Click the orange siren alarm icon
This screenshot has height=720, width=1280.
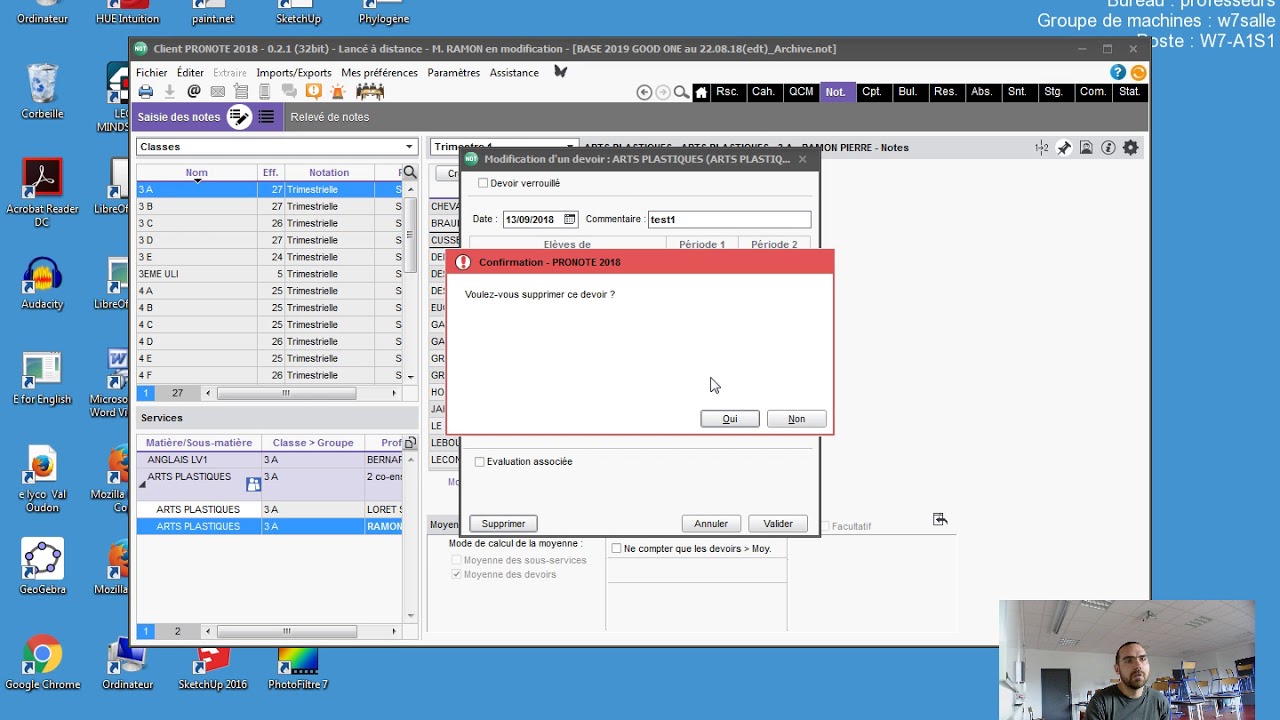click(x=337, y=92)
